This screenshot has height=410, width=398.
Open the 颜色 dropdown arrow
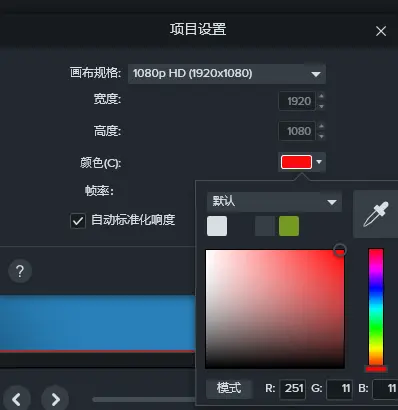[x=319, y=162]
